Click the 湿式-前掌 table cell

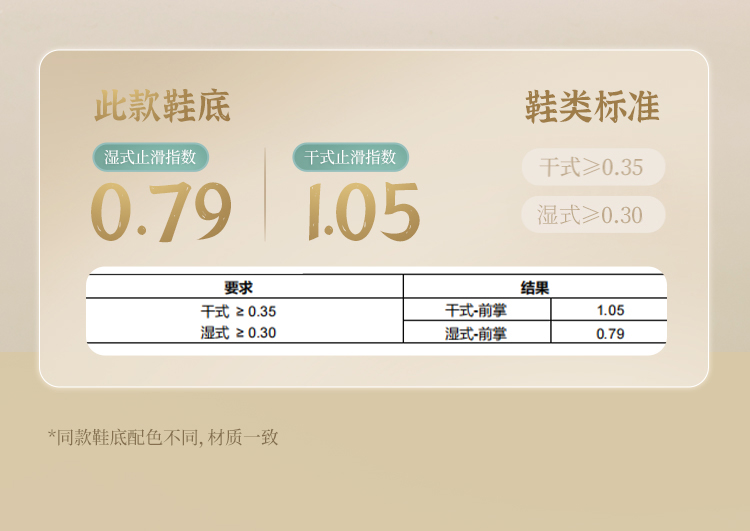(x=476, y=333)
